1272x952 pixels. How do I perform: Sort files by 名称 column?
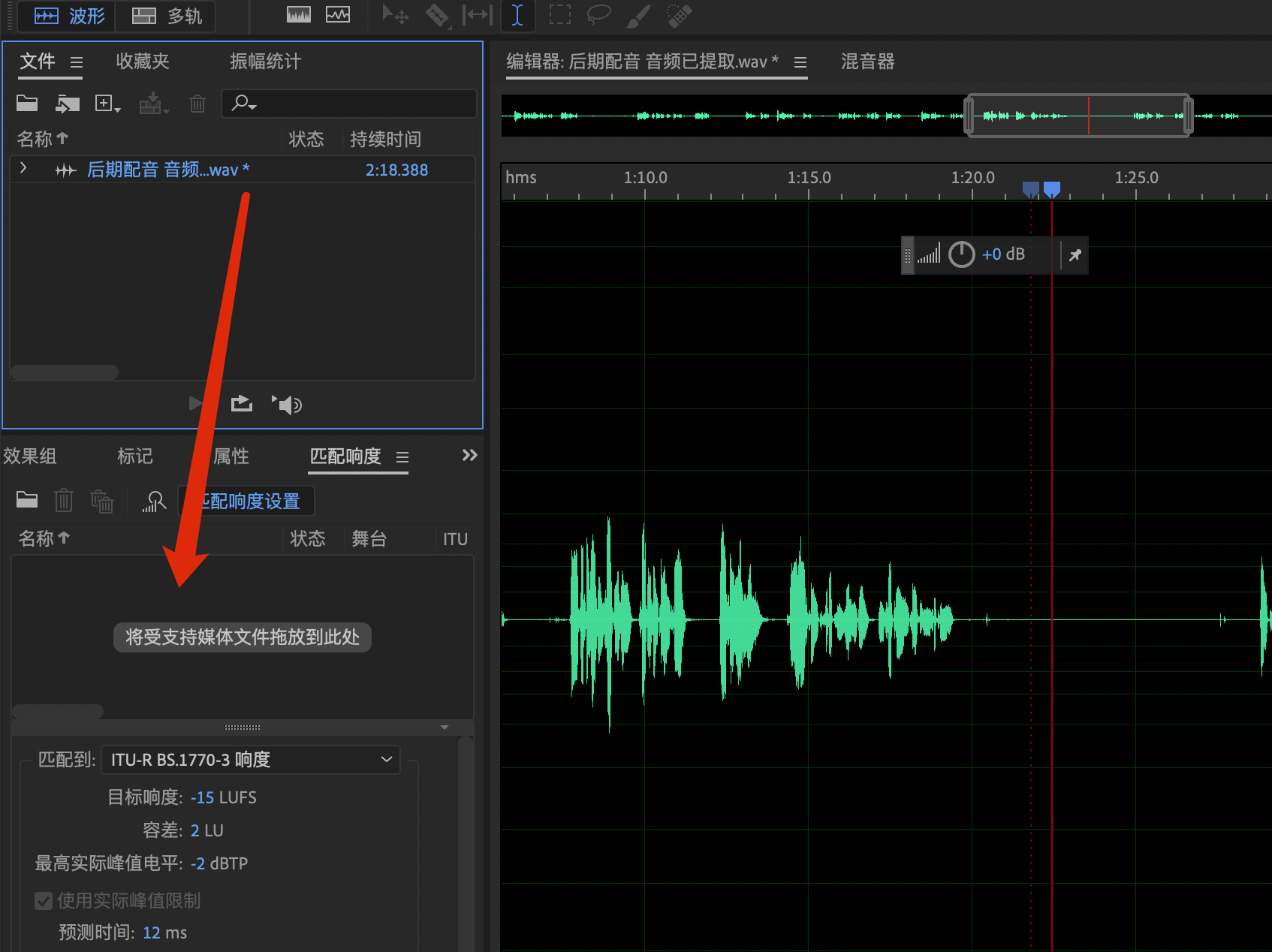click(x=43, y=139)
